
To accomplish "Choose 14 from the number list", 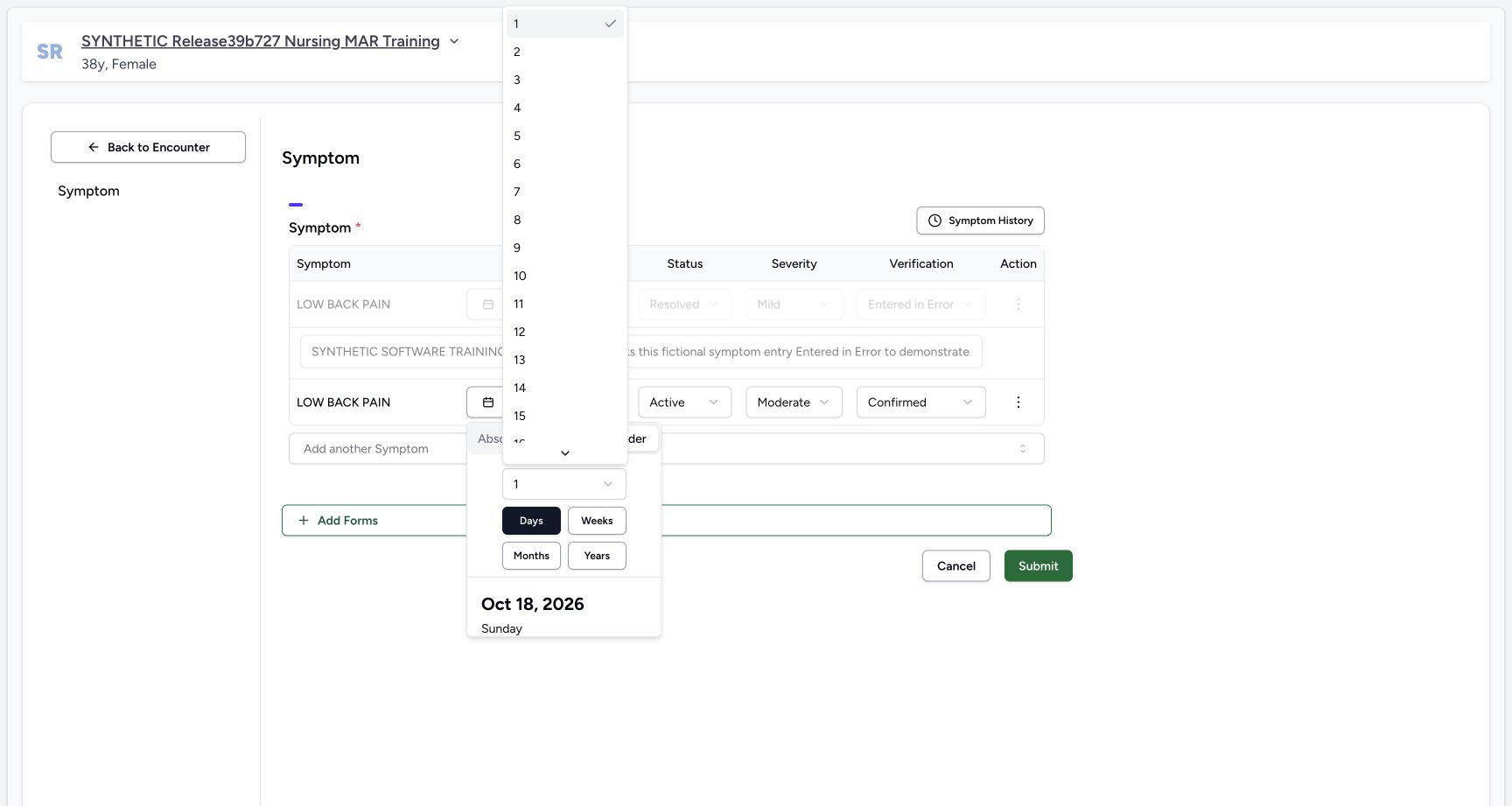I will coord(565,388).
